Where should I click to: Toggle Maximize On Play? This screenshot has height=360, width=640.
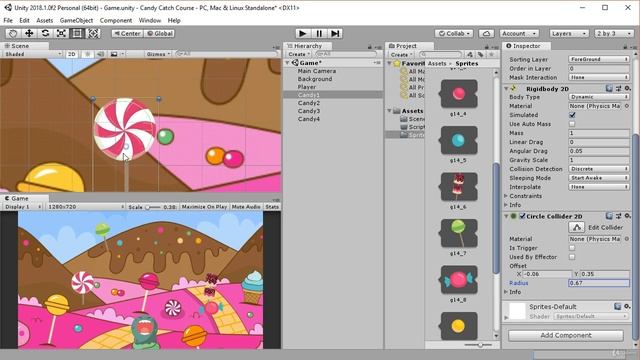point(204,207)
